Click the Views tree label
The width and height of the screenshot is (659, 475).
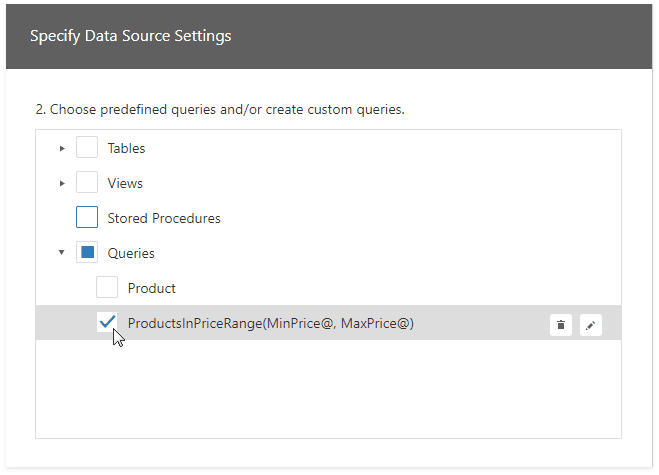[125, 183]
